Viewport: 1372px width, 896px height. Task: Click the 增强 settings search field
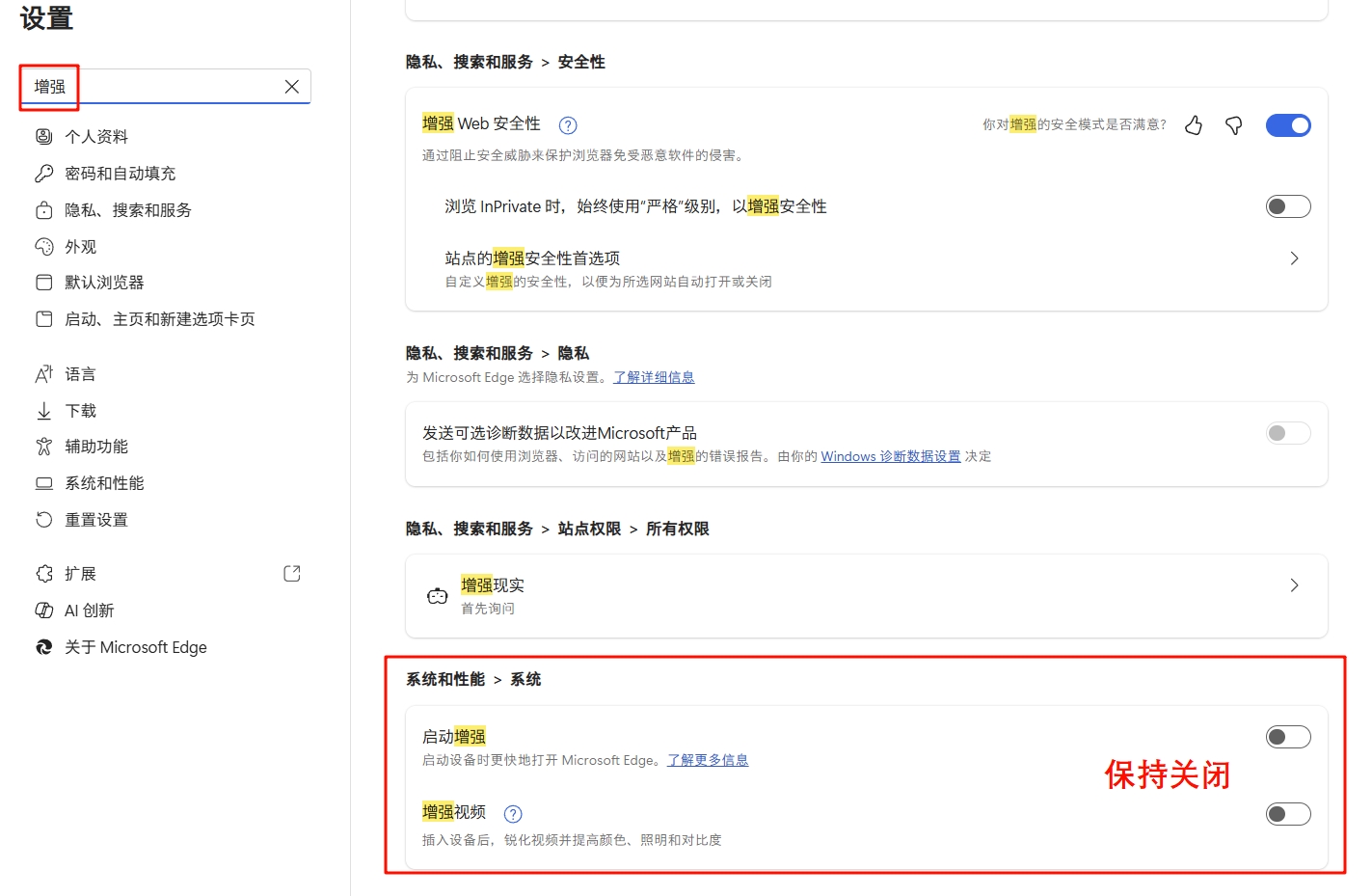[166, 87]
